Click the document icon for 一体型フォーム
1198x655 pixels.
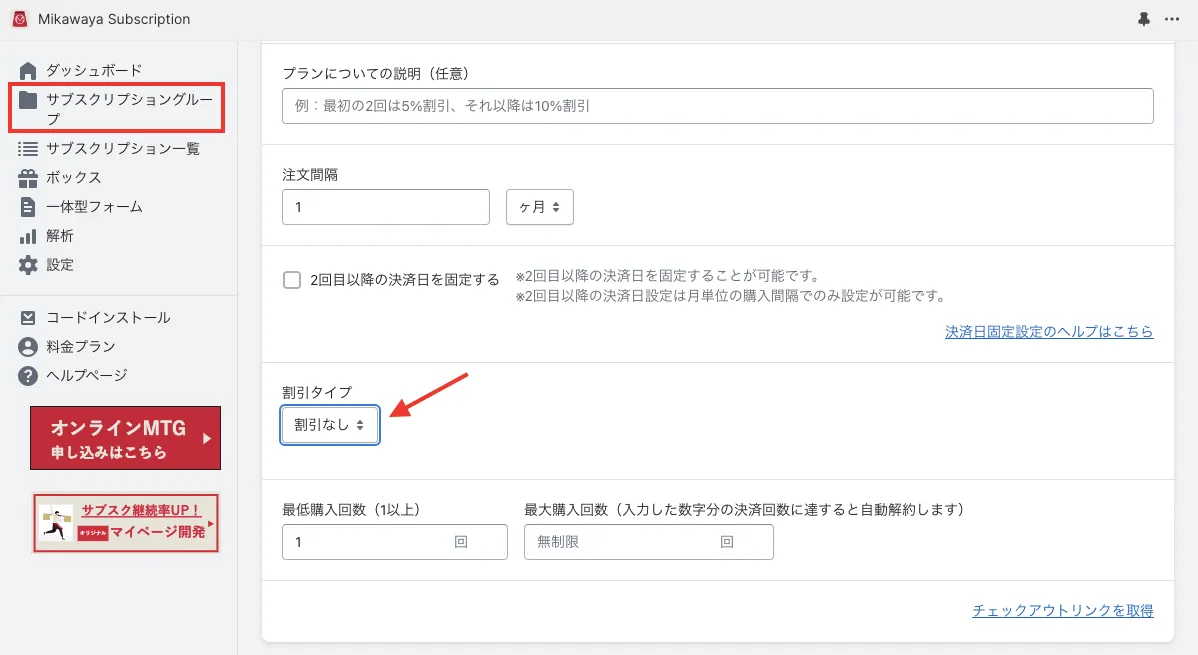28,206
